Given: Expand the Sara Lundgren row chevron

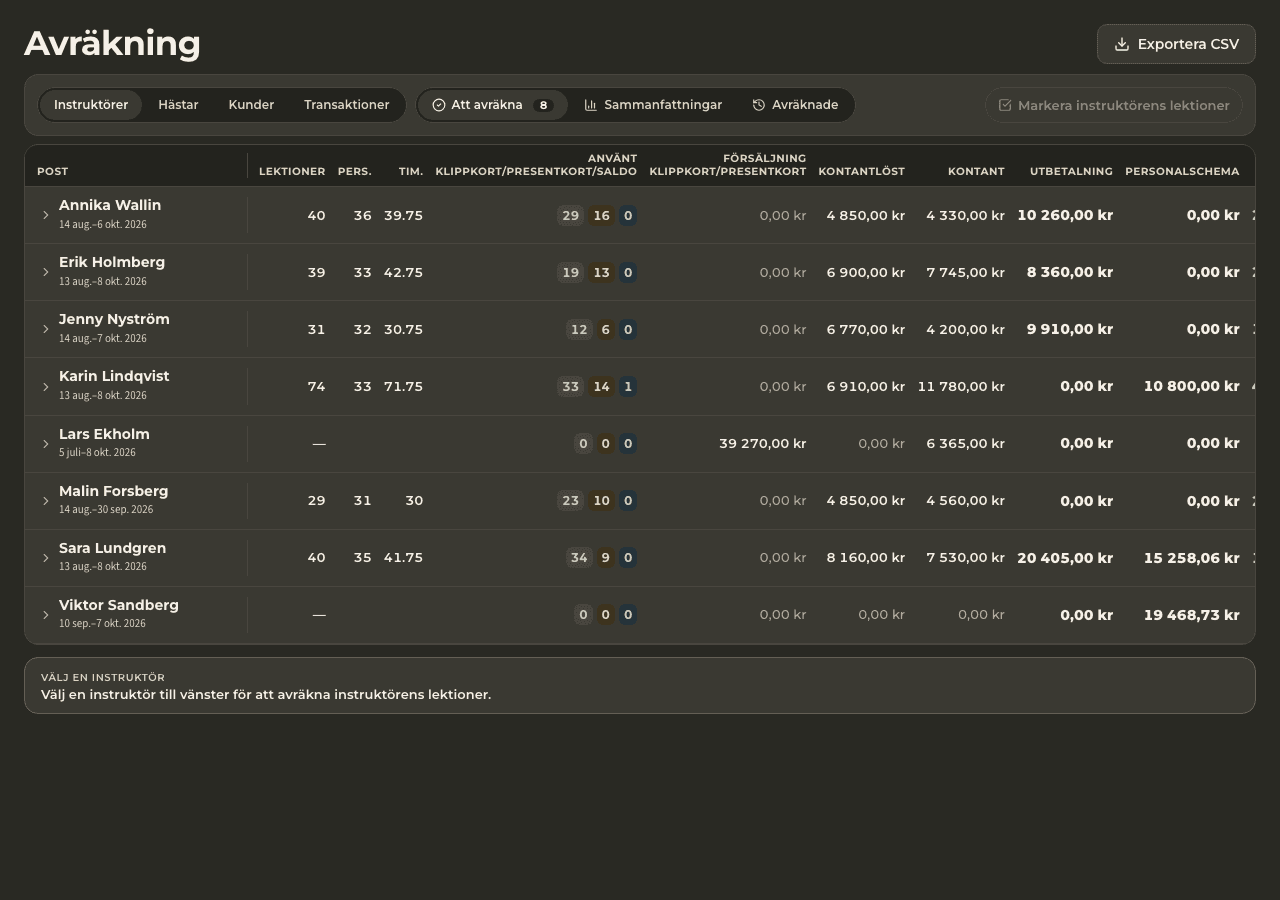Looking at the screenshot, I should 45,557.
